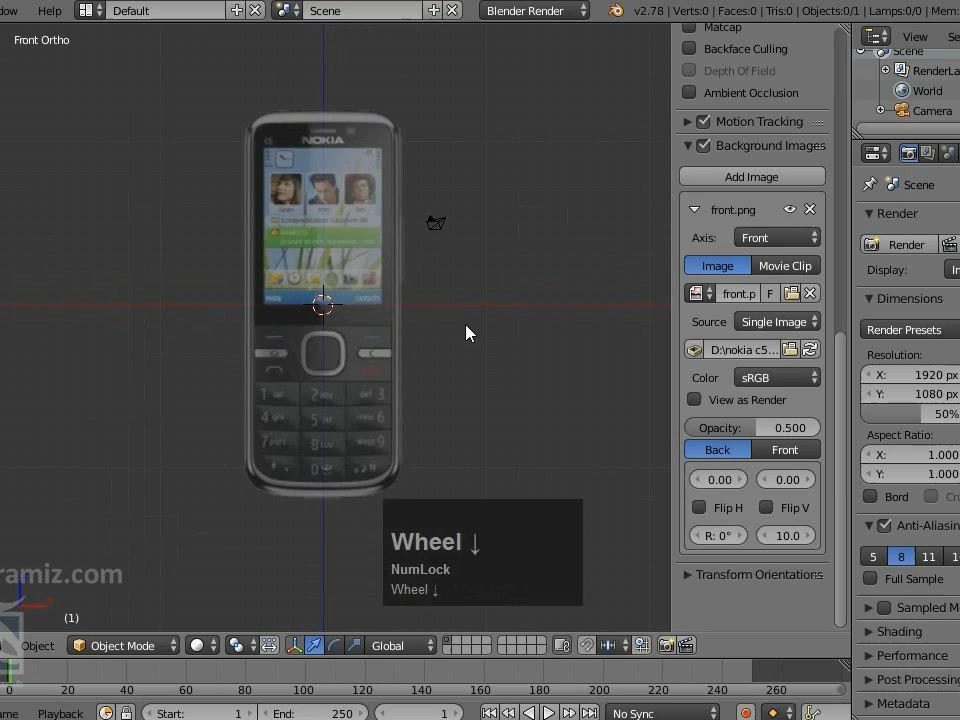Adjust the Opacity slider at 0.500
The width and height of the screenshot is (960, 720).
[752, 427]
